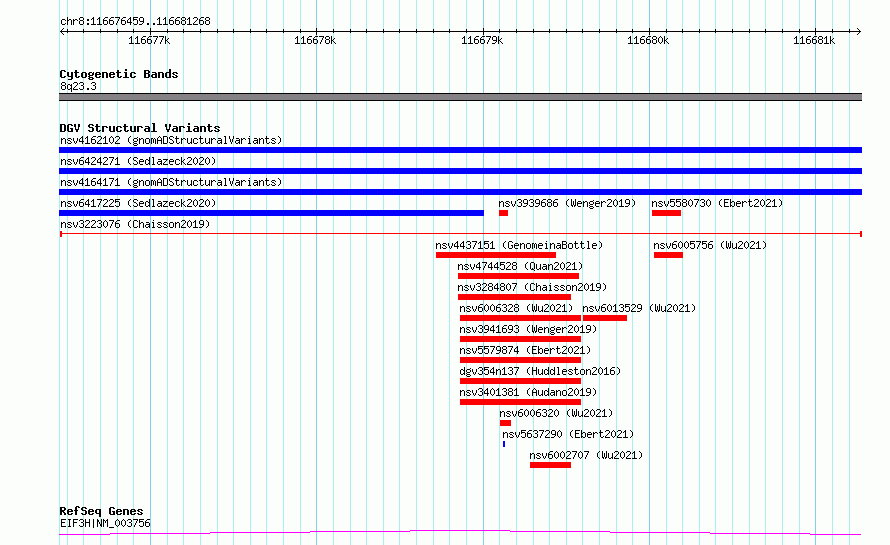
Task: Click the 116677k ruler position
Action: [149, 40]
